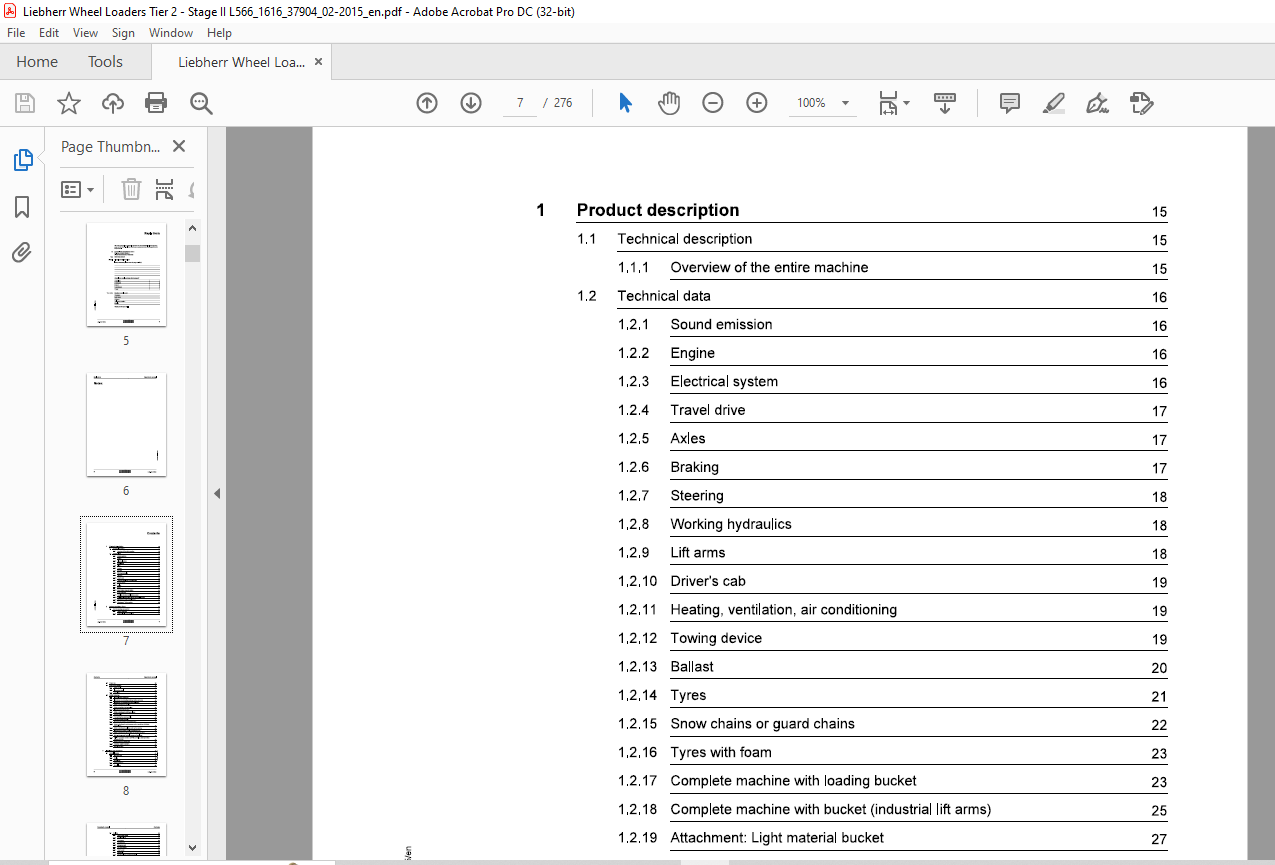The width and height of the screenshot is (1275, 865).
Task: Activate the Selection arrow tool
Action: pyautogui.click(x=626, y=103)
